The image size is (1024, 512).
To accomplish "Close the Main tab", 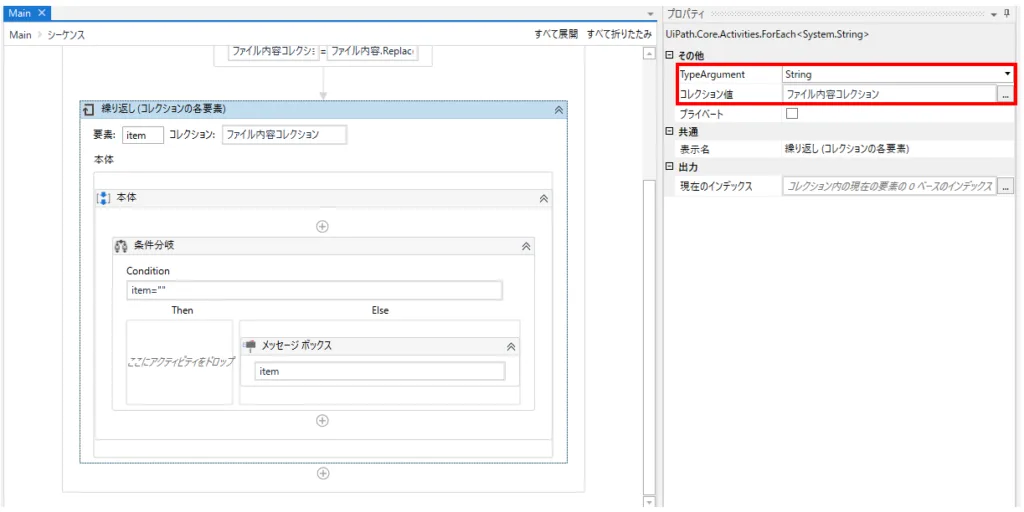I will coord(41,12).
